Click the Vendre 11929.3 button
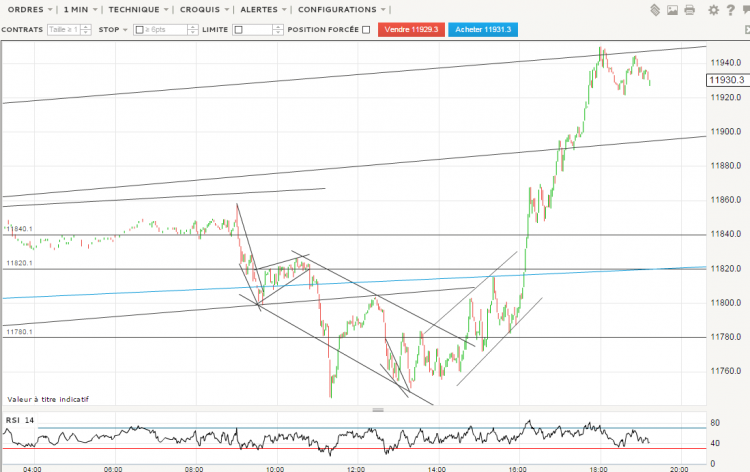The height and width of the screenshot is (472, 750). coord(411,30)
